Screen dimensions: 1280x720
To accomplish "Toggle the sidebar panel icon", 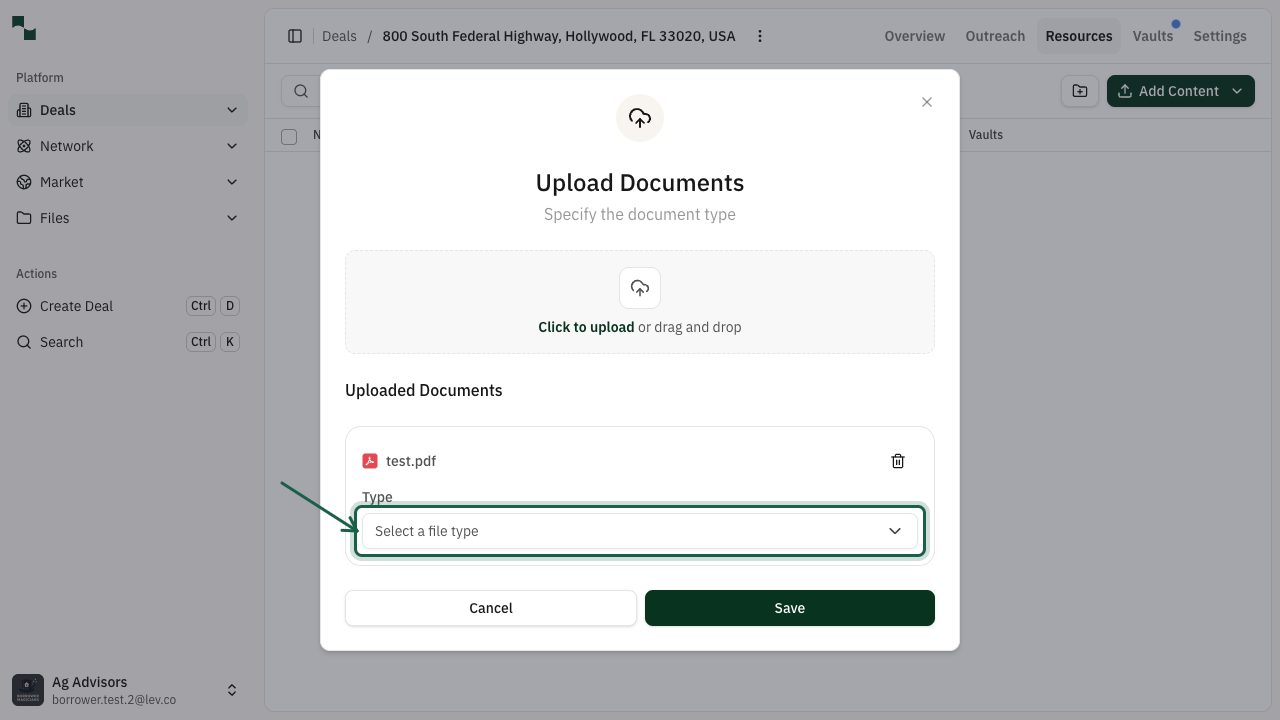I will 295,36.
